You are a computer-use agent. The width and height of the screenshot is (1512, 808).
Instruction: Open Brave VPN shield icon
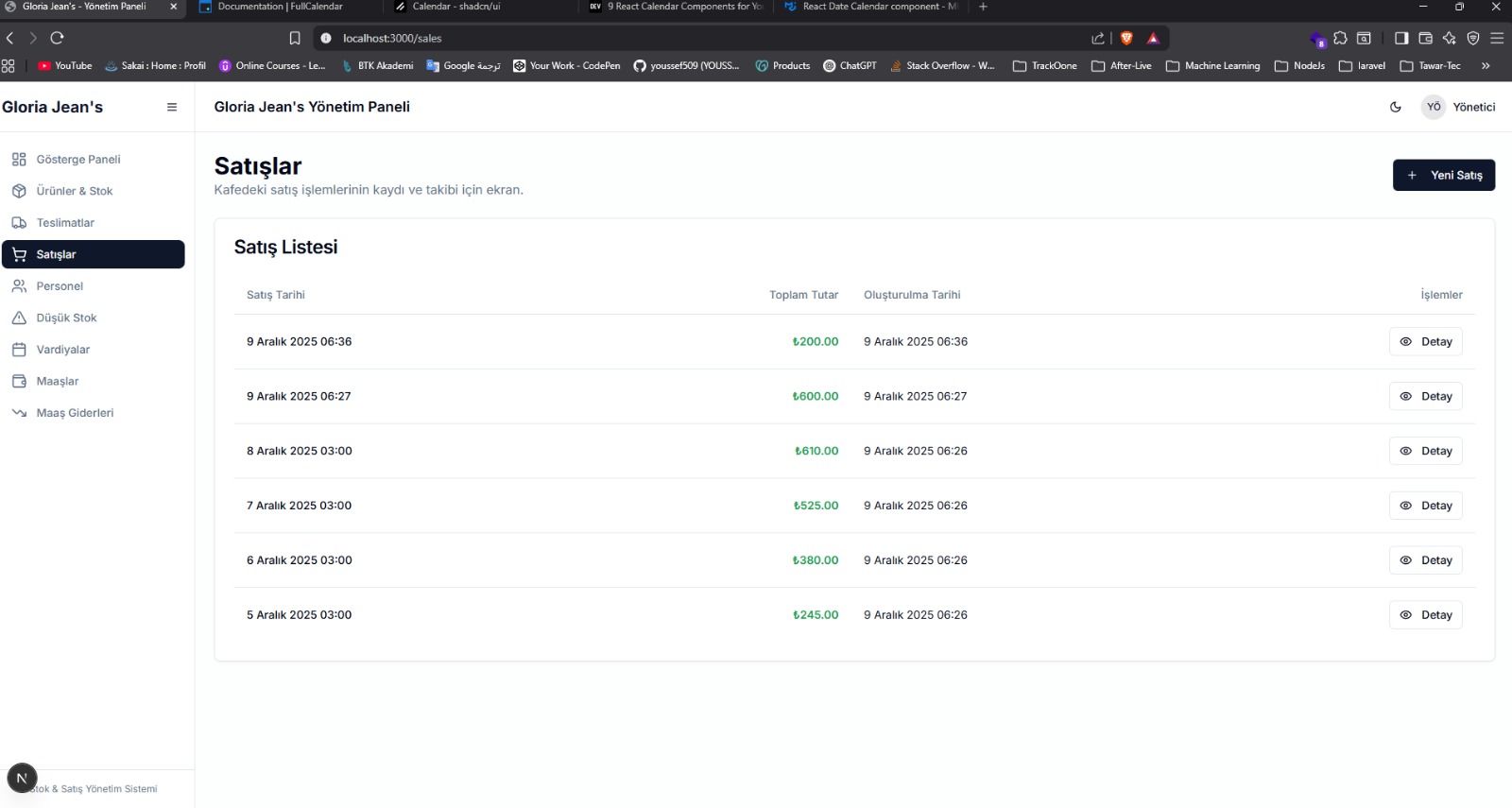(1473, 38)
